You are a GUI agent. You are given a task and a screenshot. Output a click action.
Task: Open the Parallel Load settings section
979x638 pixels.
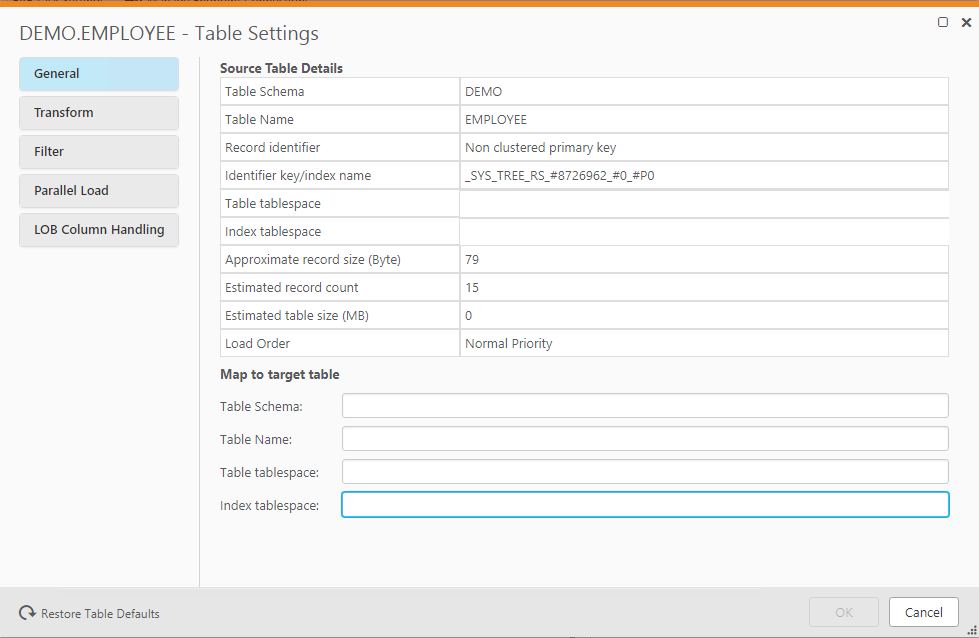(x=98, y=190)
